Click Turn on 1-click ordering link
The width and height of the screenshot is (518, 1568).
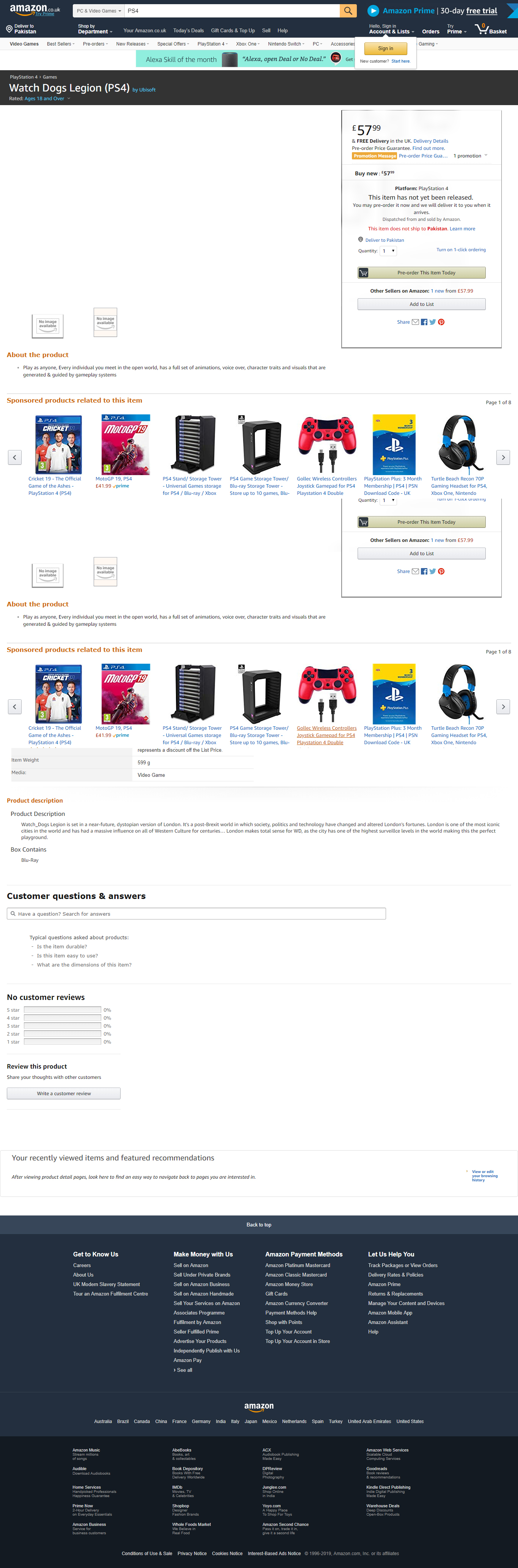point(461,250)
